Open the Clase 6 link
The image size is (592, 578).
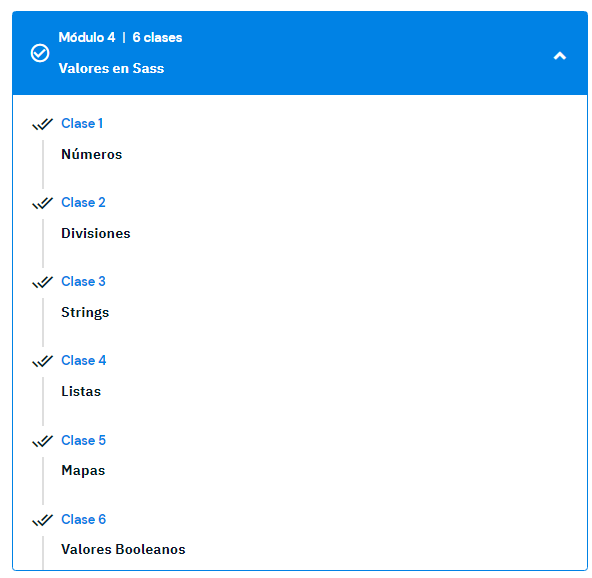click(x=83, y=519)
